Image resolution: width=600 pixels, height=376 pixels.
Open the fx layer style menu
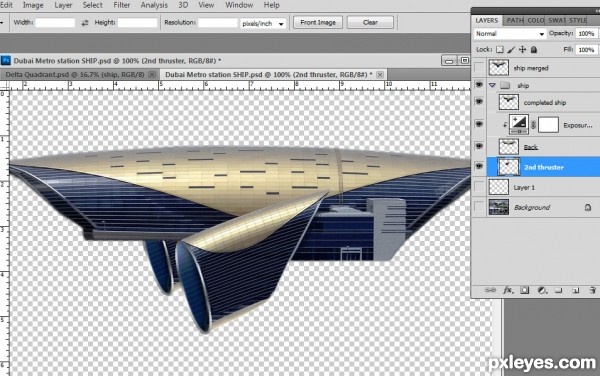tap(508, 290)
